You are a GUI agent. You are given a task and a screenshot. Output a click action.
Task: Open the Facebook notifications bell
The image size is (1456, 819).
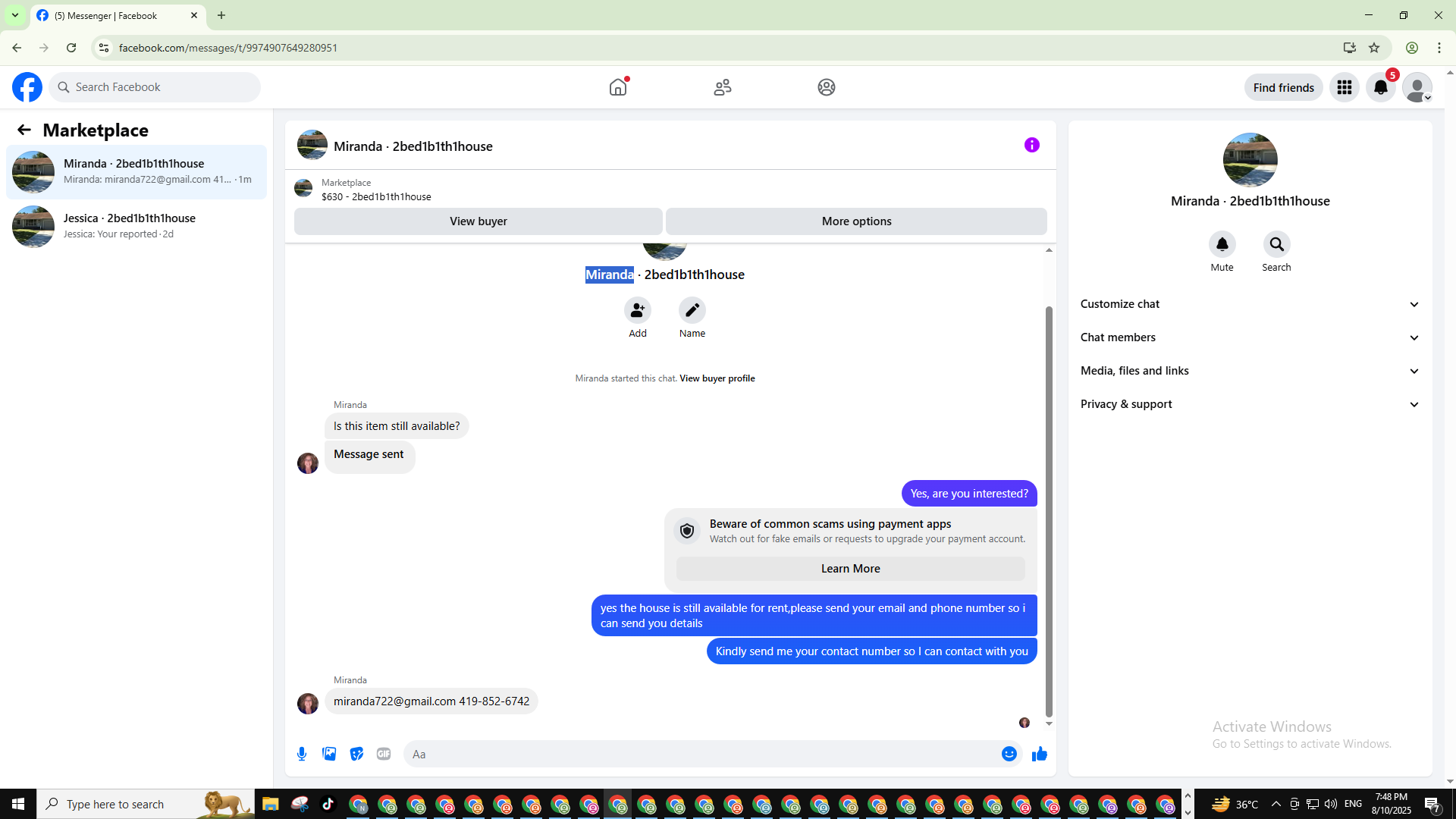1380,87
